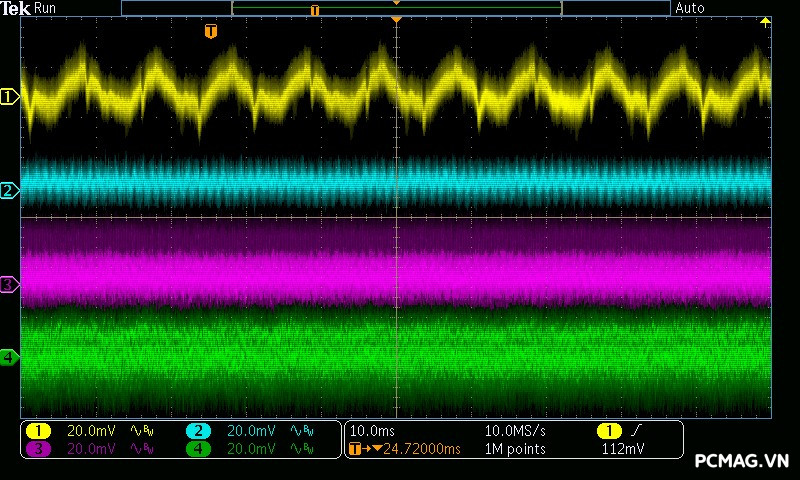Select the yellow channel 1 badge in readout
The width and height of the screenshot is (800, 480).
[38, 431]
